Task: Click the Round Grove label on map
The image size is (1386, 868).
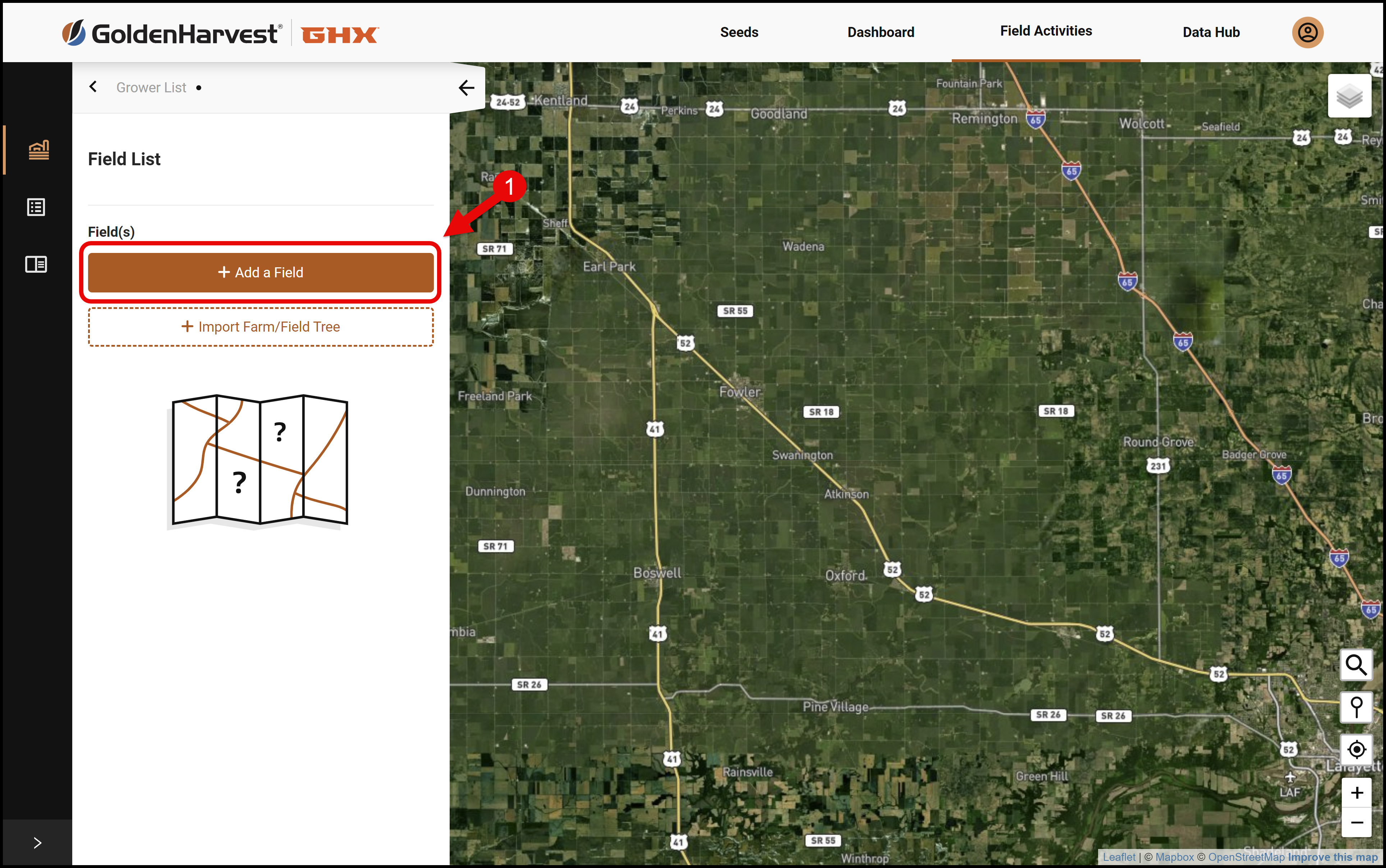Action: click(x=1158, y=442)
